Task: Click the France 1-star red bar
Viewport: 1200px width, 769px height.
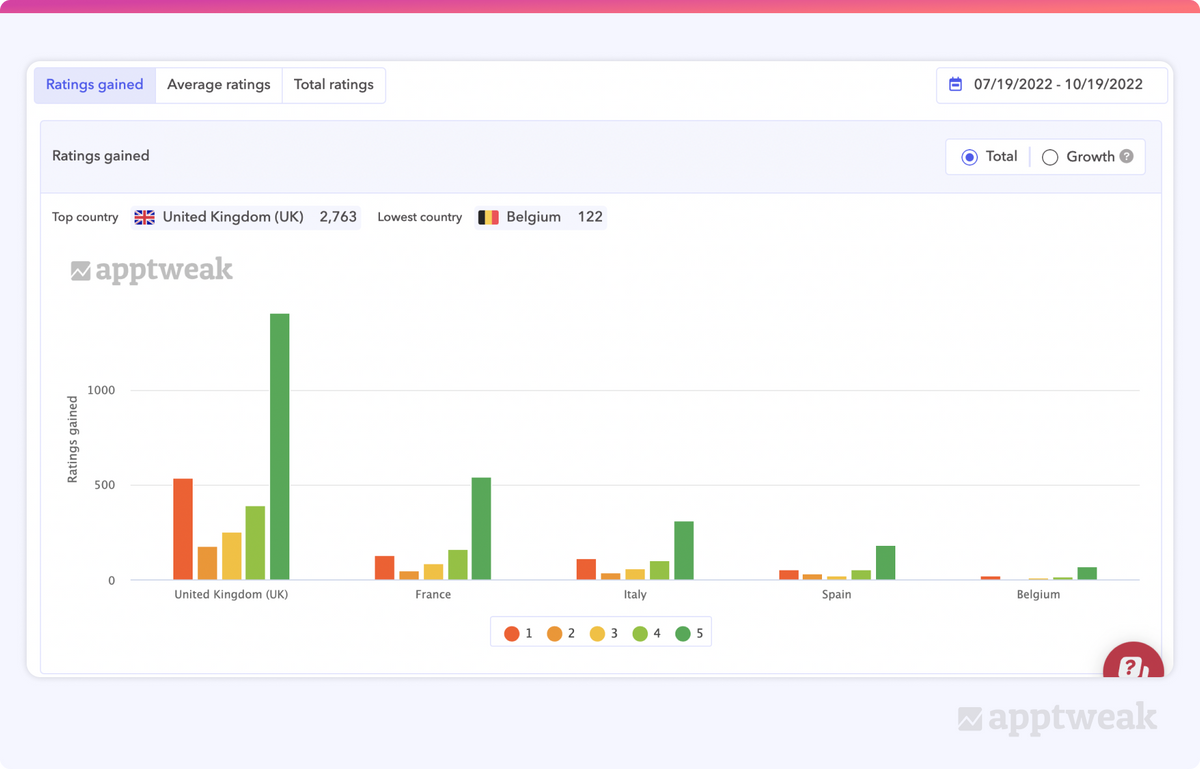Action: 385,568
